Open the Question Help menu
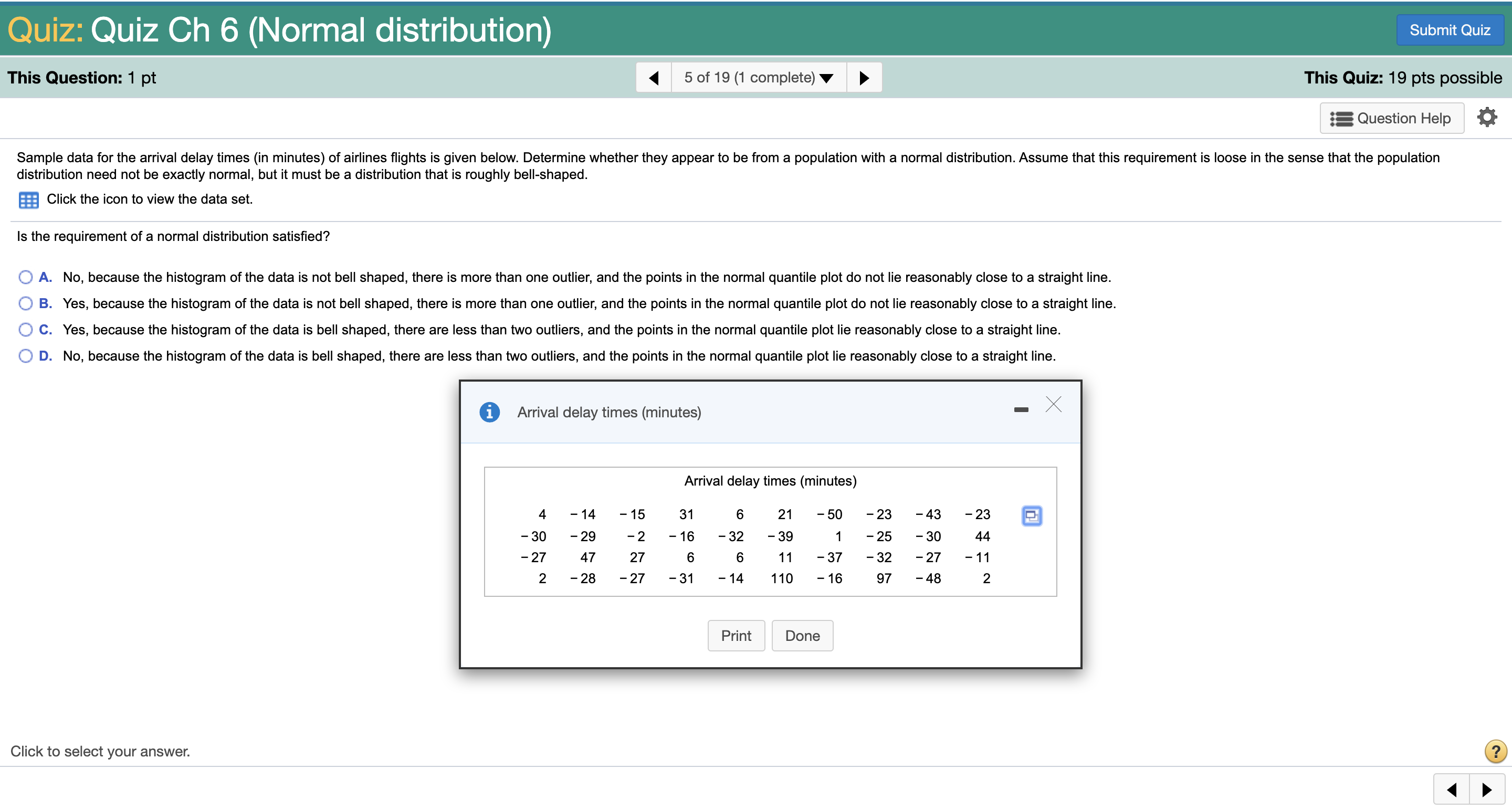Image resolution: width=1512 pixels, height=811 pixels. (1392, 118)
